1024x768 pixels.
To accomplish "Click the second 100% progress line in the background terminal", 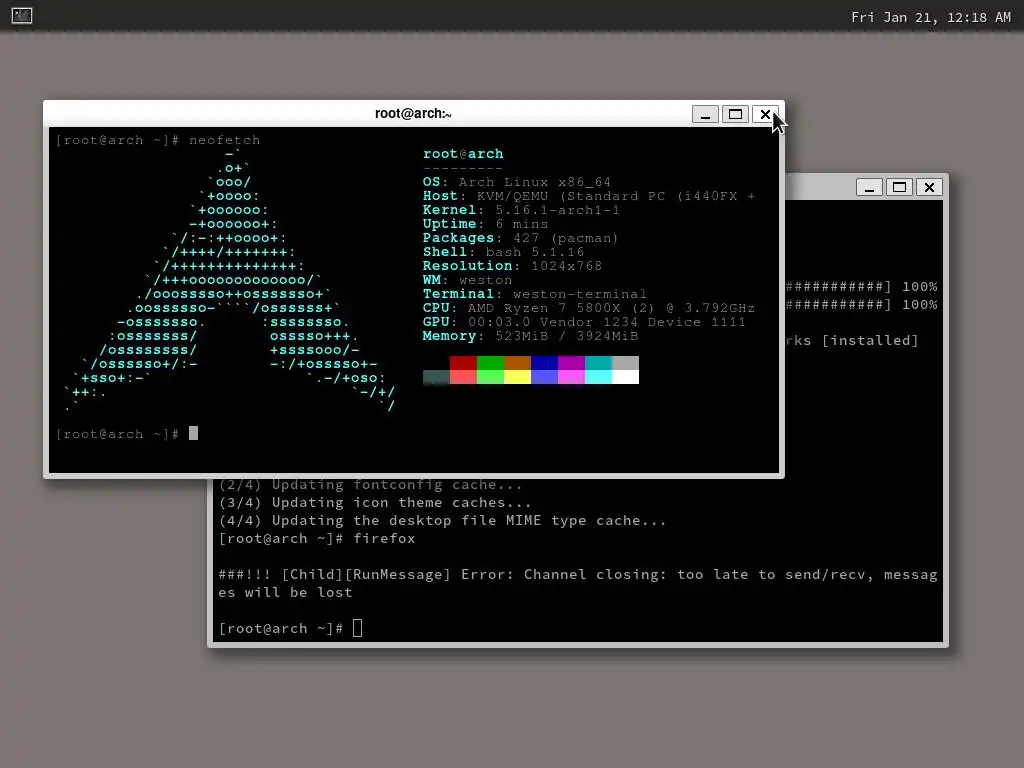I will pos(861,304).
